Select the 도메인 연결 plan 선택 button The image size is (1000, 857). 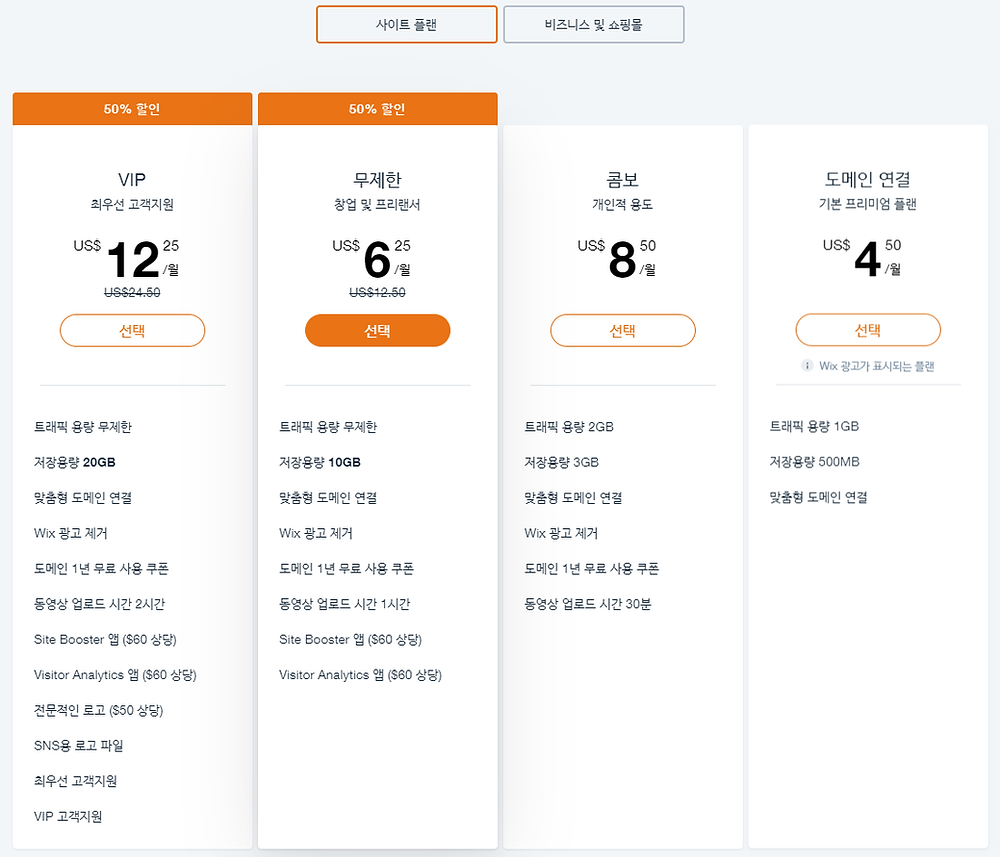click(x=867, y=330)
